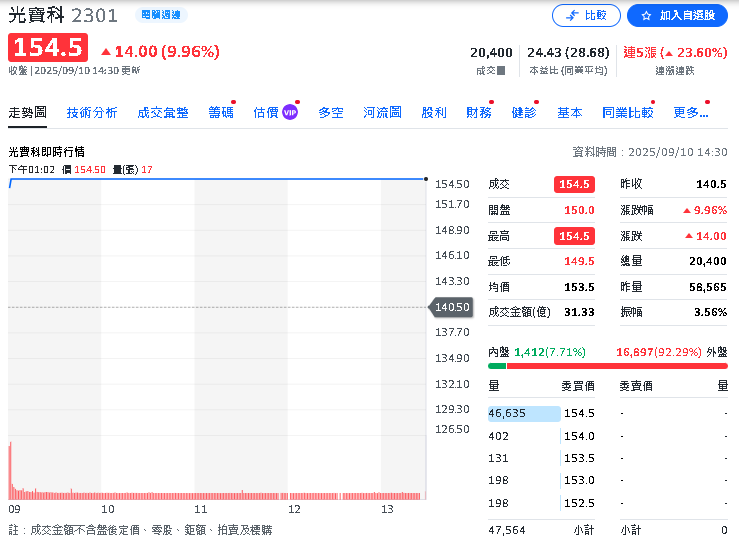Click the 連5漲 streak indicator

click(x=675, y=53)
